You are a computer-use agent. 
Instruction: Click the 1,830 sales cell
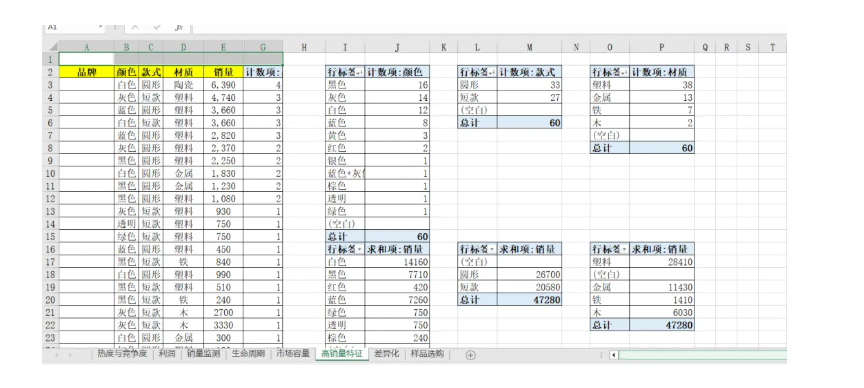(223, 174)
